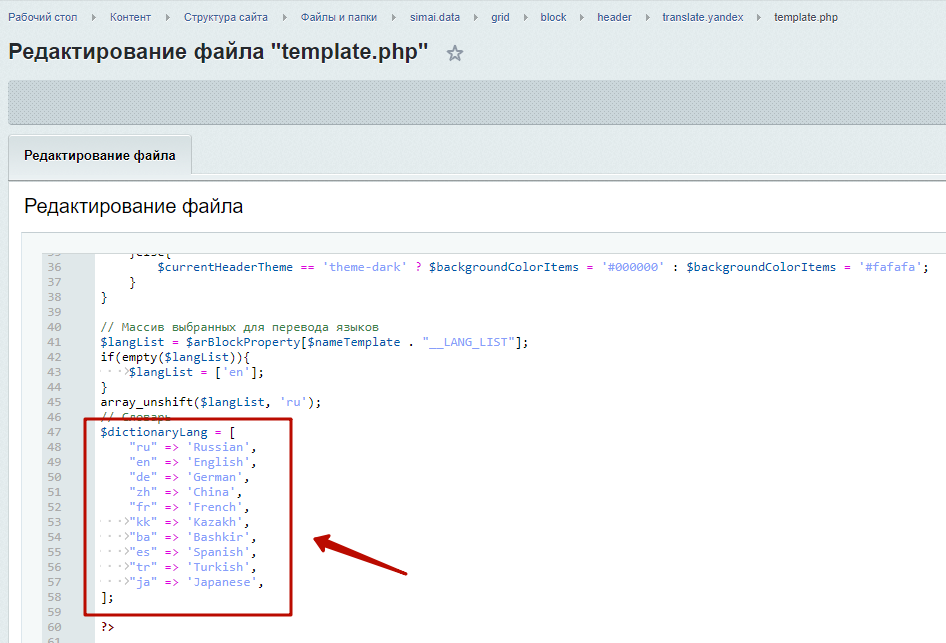The width and height of the screenshot is (946, 643).
Task: Expand arrow after 'Файлы и папки' breadcrumb
Action: coord(394,17)
